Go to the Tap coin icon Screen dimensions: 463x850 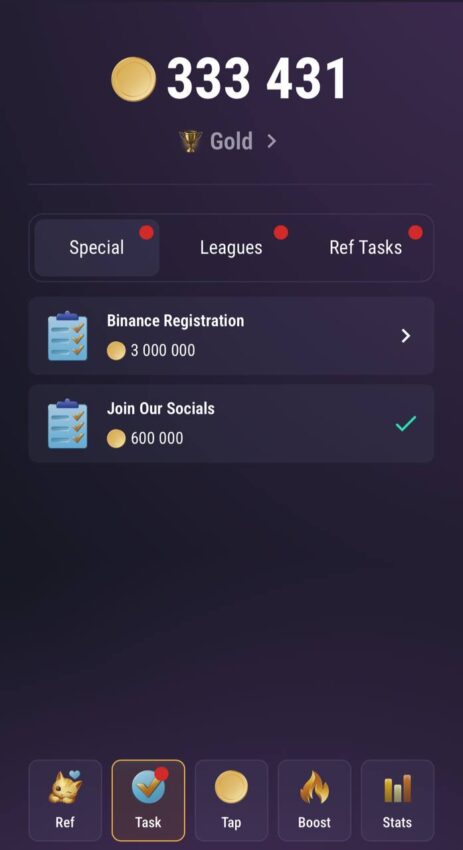point(231,787)
